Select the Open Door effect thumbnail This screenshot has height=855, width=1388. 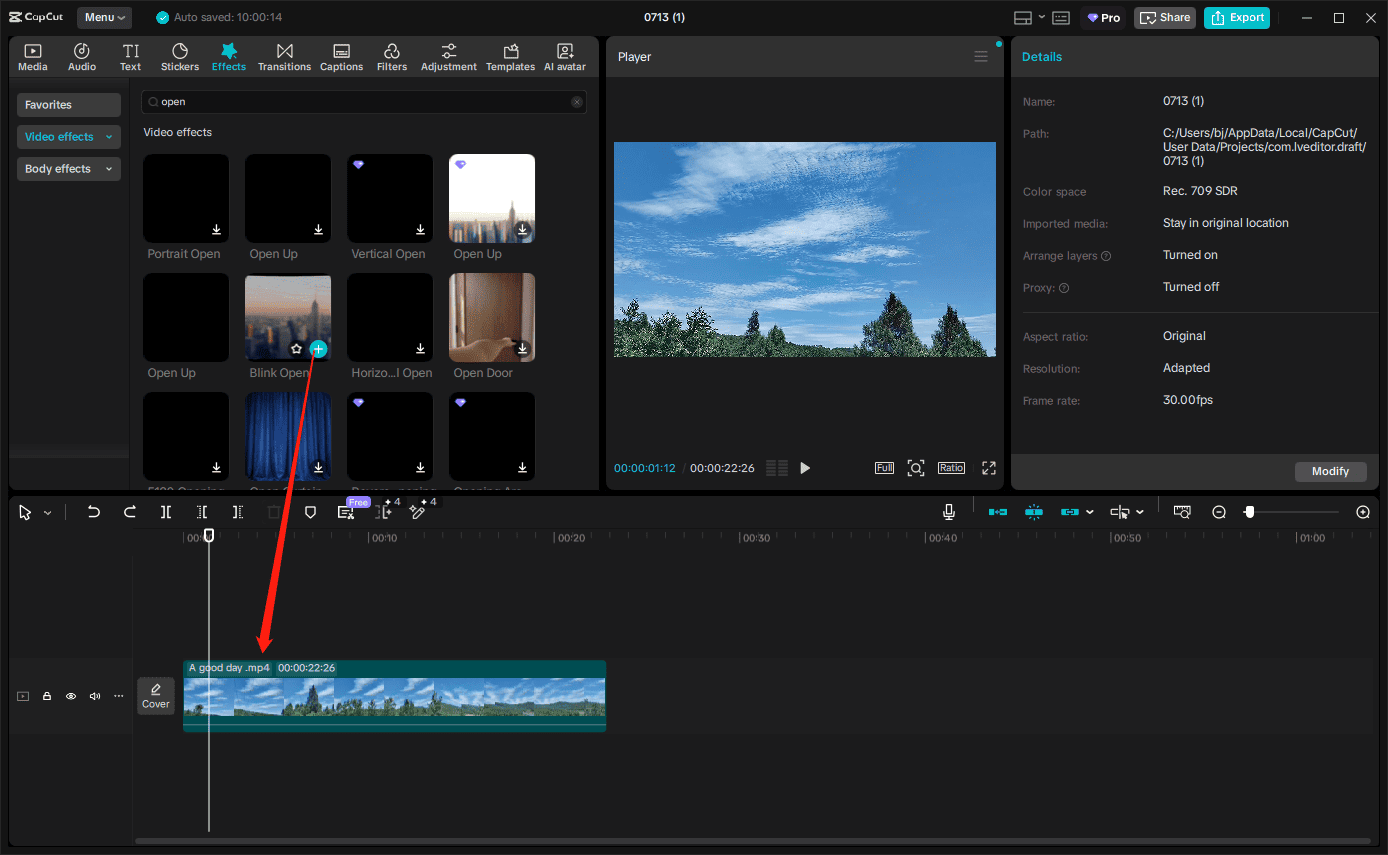(x=492, y=317)
